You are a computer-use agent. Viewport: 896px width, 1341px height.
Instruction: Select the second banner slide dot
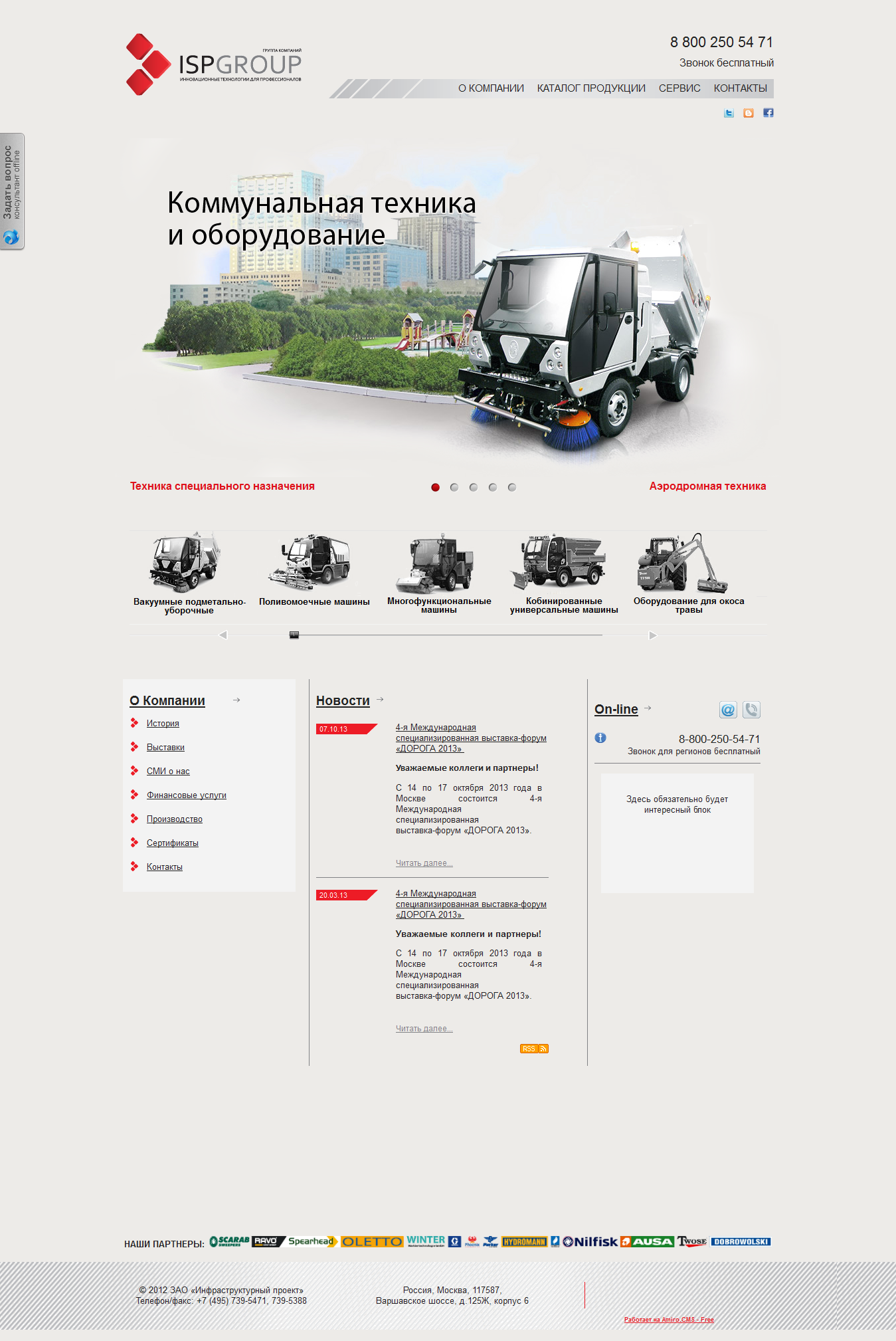pyautogui.click(x=454, y=487)
